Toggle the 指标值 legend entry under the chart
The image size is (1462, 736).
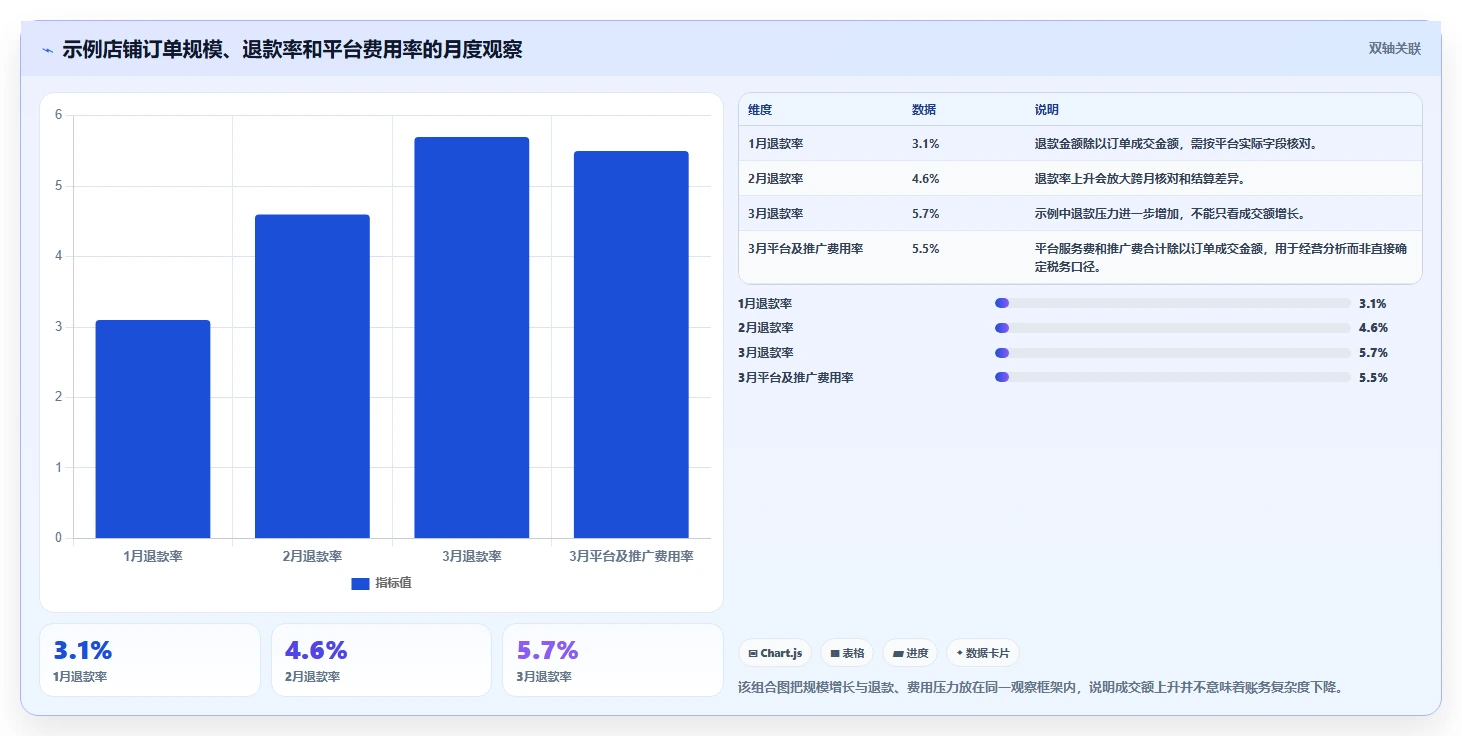pos(381,583)
